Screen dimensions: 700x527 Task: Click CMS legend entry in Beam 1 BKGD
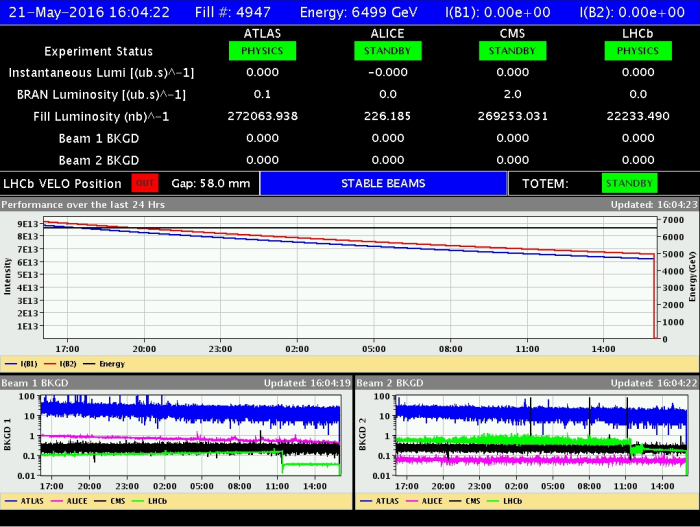tap(110, 501)
